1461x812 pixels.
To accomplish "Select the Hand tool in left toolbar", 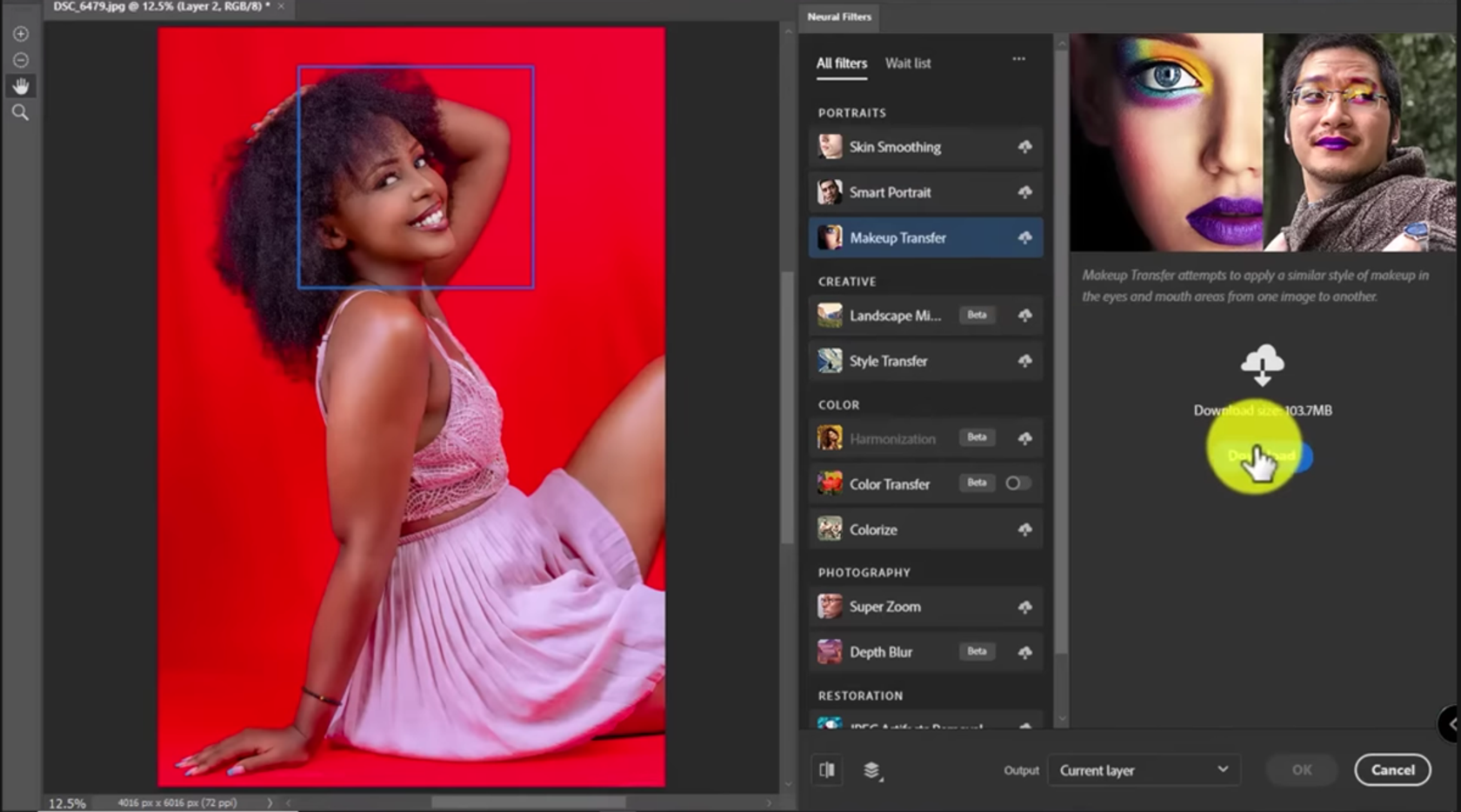I will point(21,86).
